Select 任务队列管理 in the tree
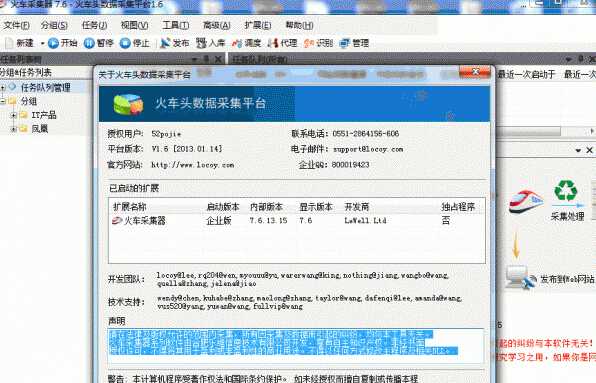The height and width of the screenshot is (383, 596). 46,88
